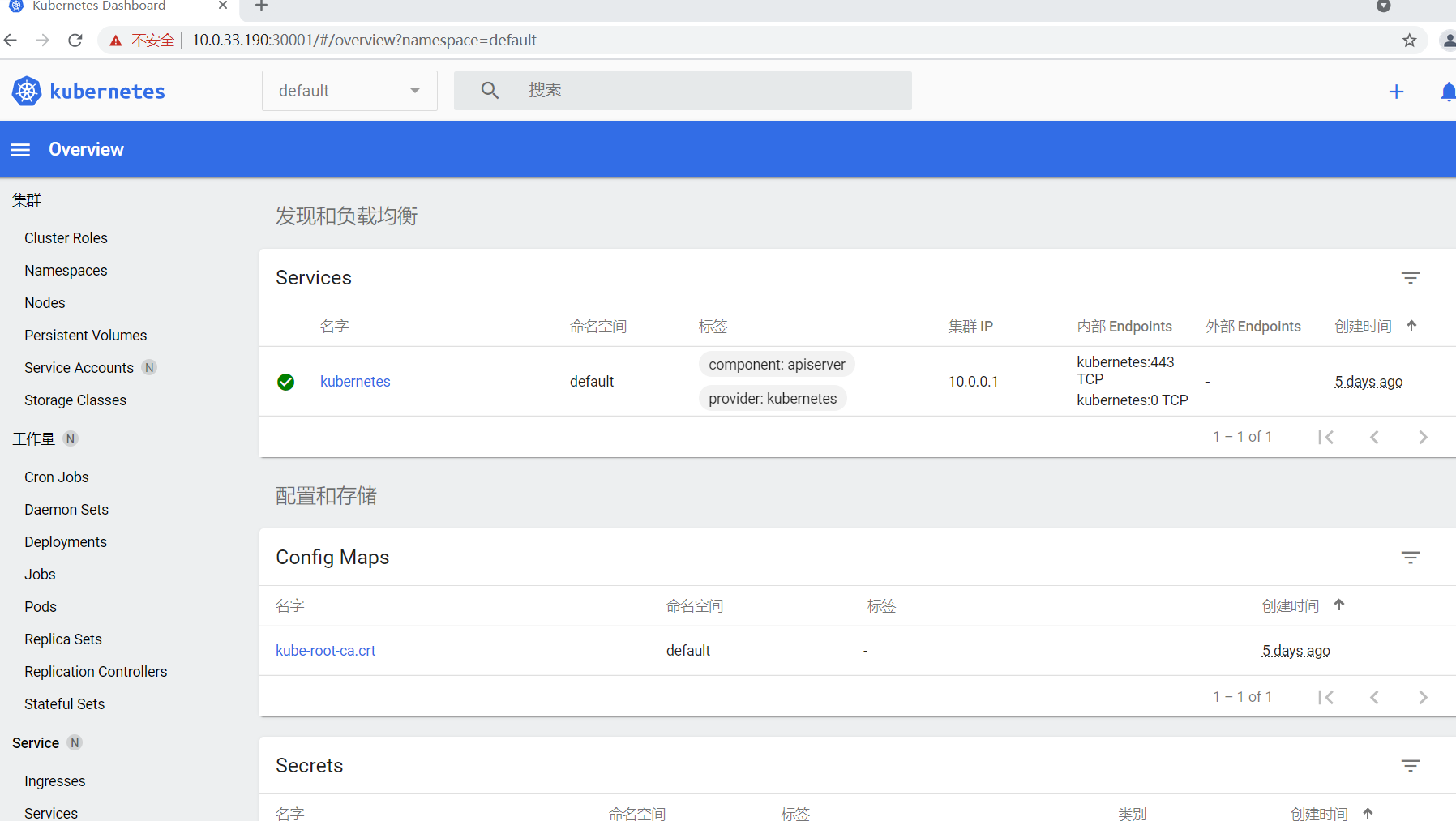Screen dimensions: 1456x821
Task: Open Replica Sets in sidebar
Action: (63, 639)
